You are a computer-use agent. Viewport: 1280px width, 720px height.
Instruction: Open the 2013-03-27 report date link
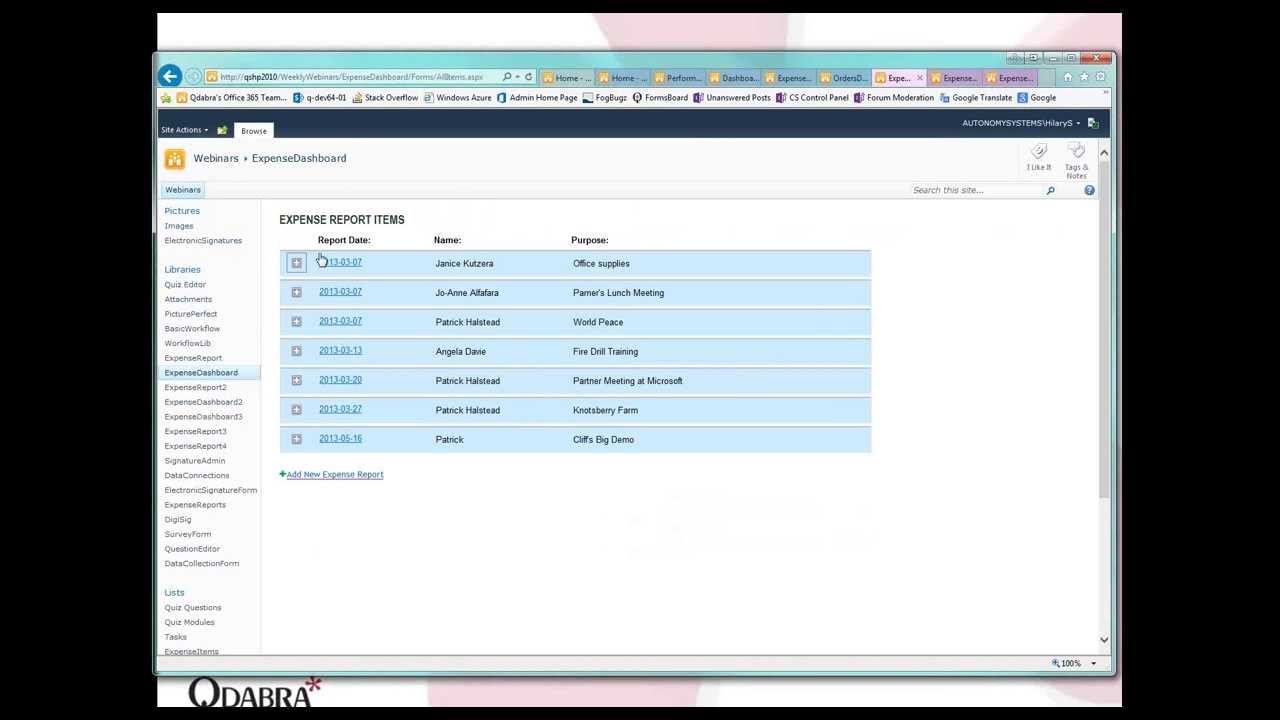pyautogui.click(x=340, y=409)
